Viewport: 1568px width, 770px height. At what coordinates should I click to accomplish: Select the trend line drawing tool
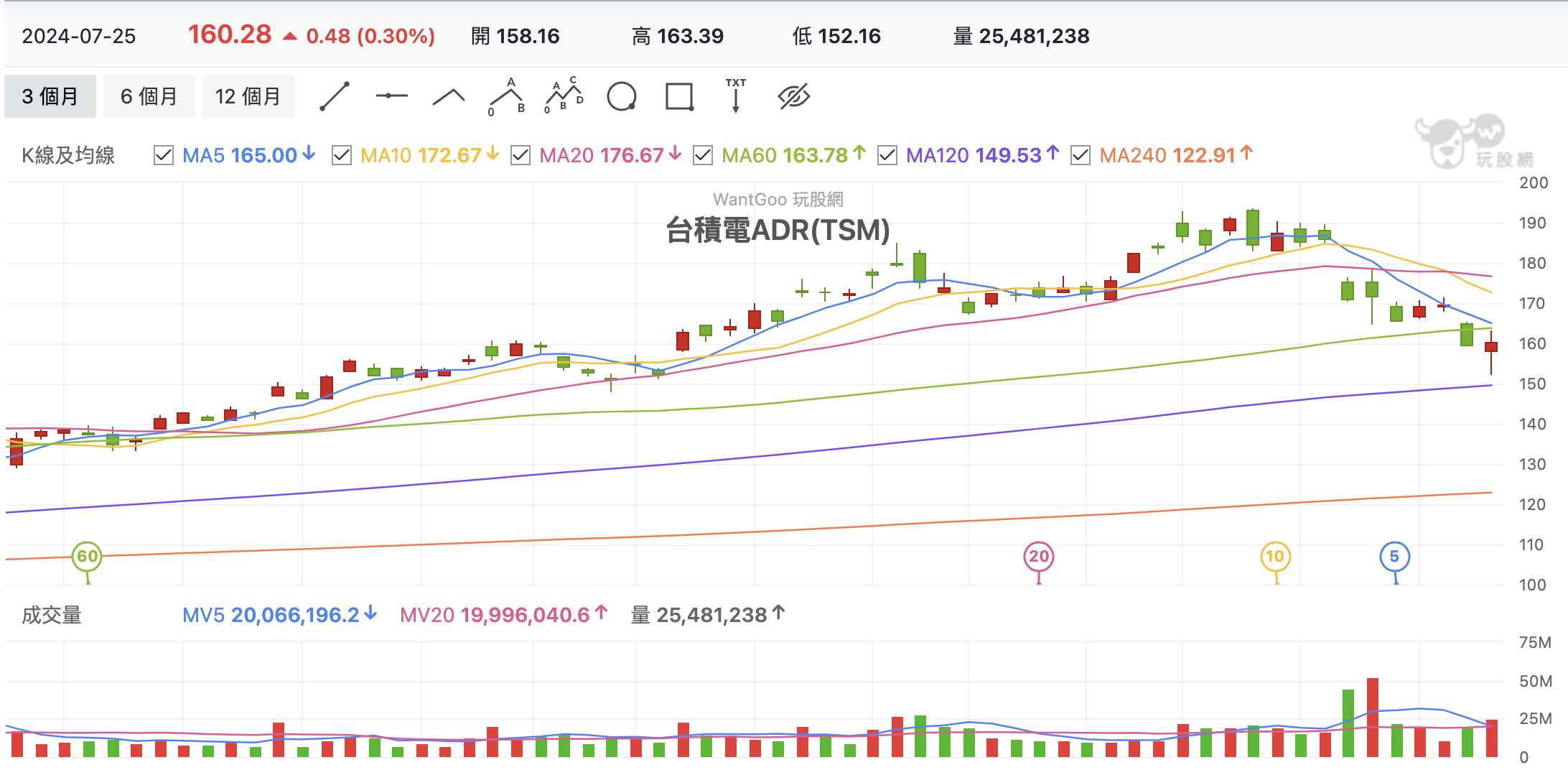(x=335, y=96)
